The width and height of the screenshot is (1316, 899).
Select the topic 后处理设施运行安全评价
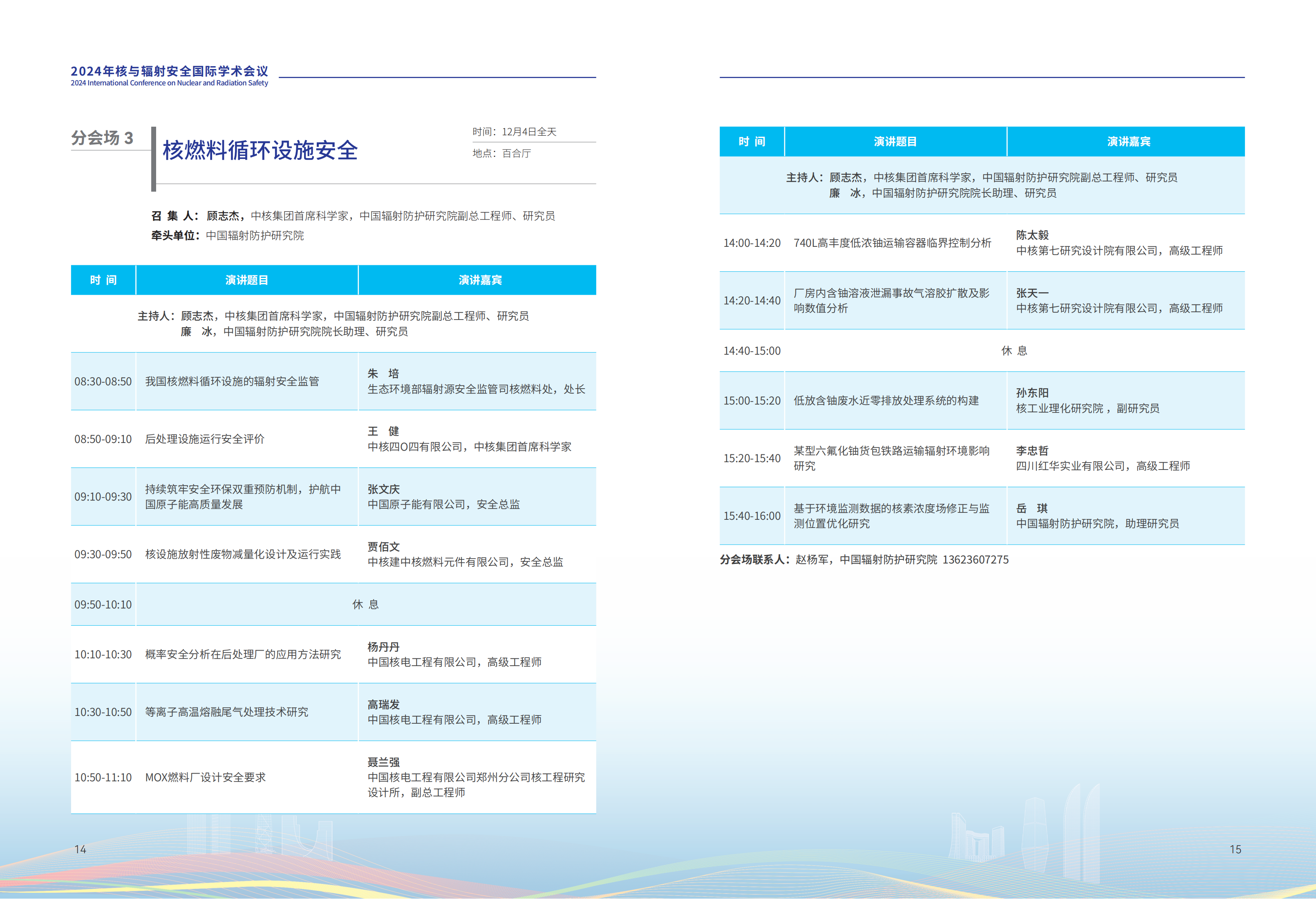point(205,439)
